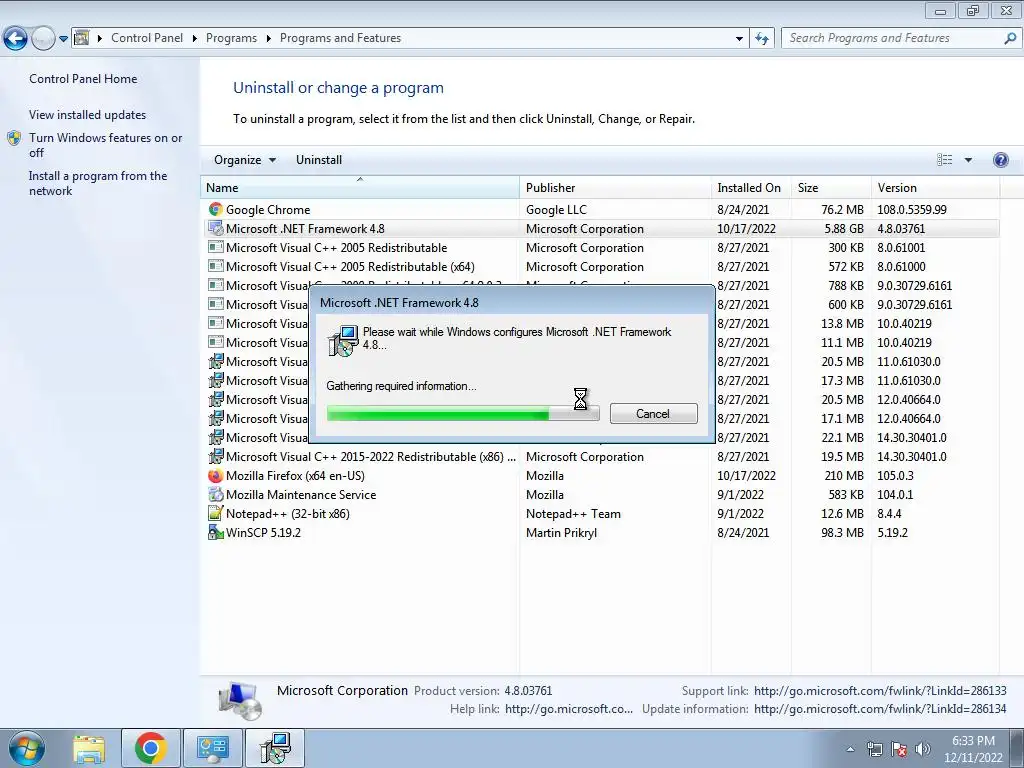This screenshot has height=768, width=1024.
Task: Expand the address bar history dropdown
Action: (739, 39)
